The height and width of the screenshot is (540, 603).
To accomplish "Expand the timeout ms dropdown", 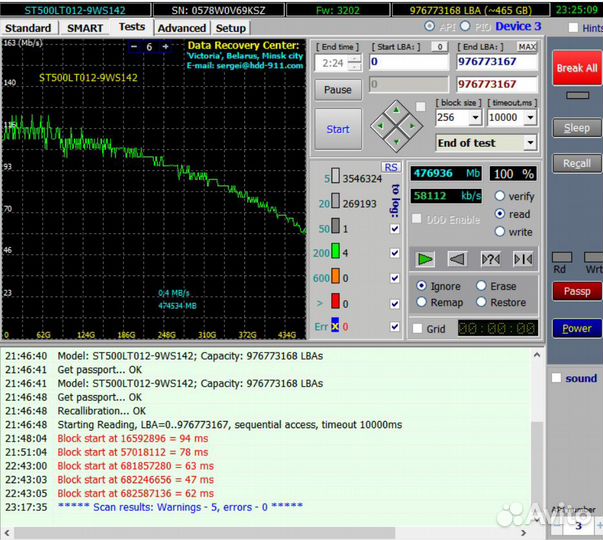I will (x=529, y=117).
